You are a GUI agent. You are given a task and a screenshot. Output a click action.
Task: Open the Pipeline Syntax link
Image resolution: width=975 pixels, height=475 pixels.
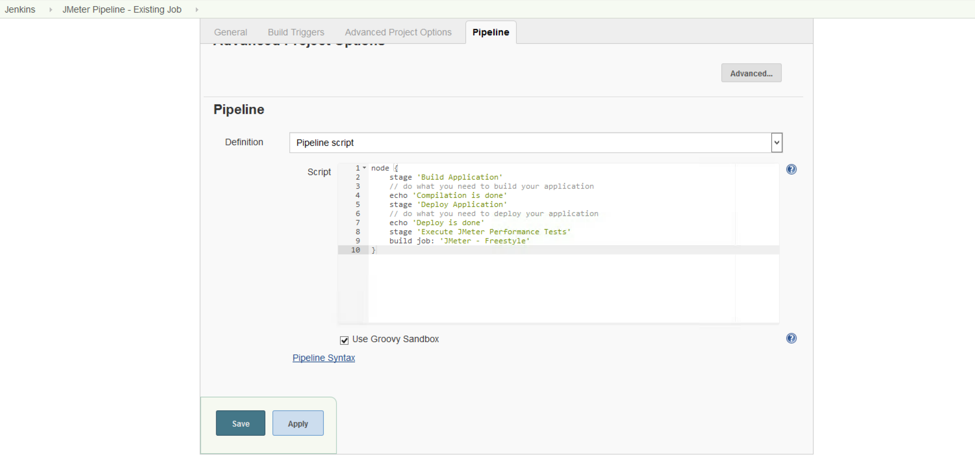324,358
